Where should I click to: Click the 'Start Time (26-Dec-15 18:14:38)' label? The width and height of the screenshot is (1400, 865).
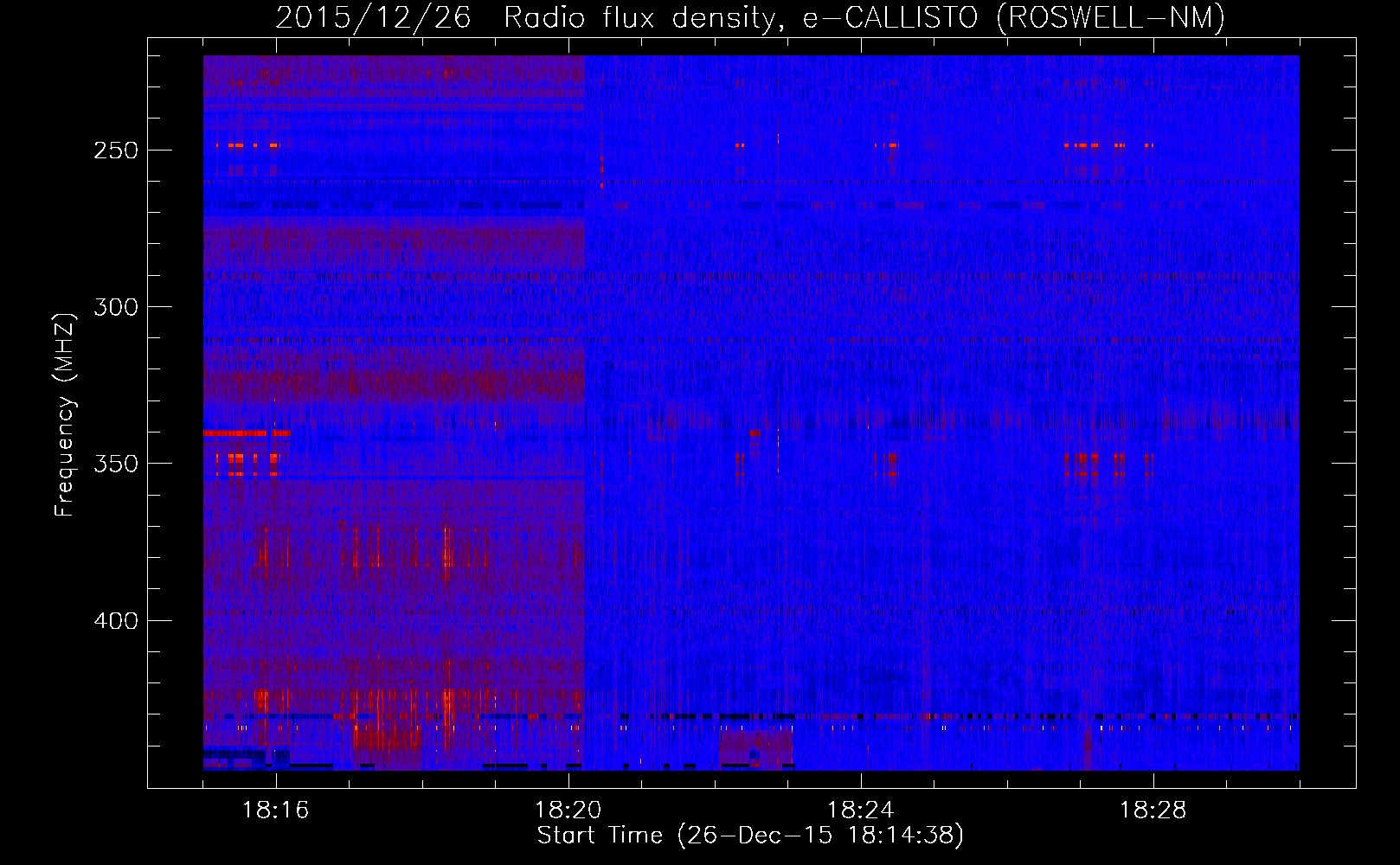tap(750, 836)
